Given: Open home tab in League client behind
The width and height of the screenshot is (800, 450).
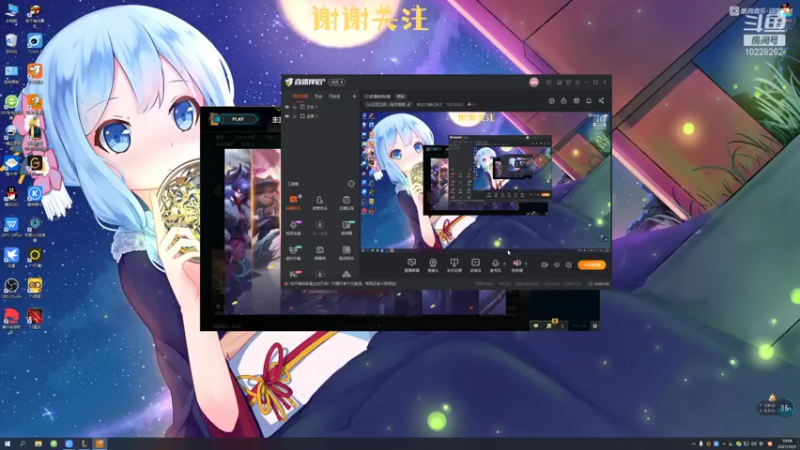Looking at the screenshot, I should pos(276,119).
